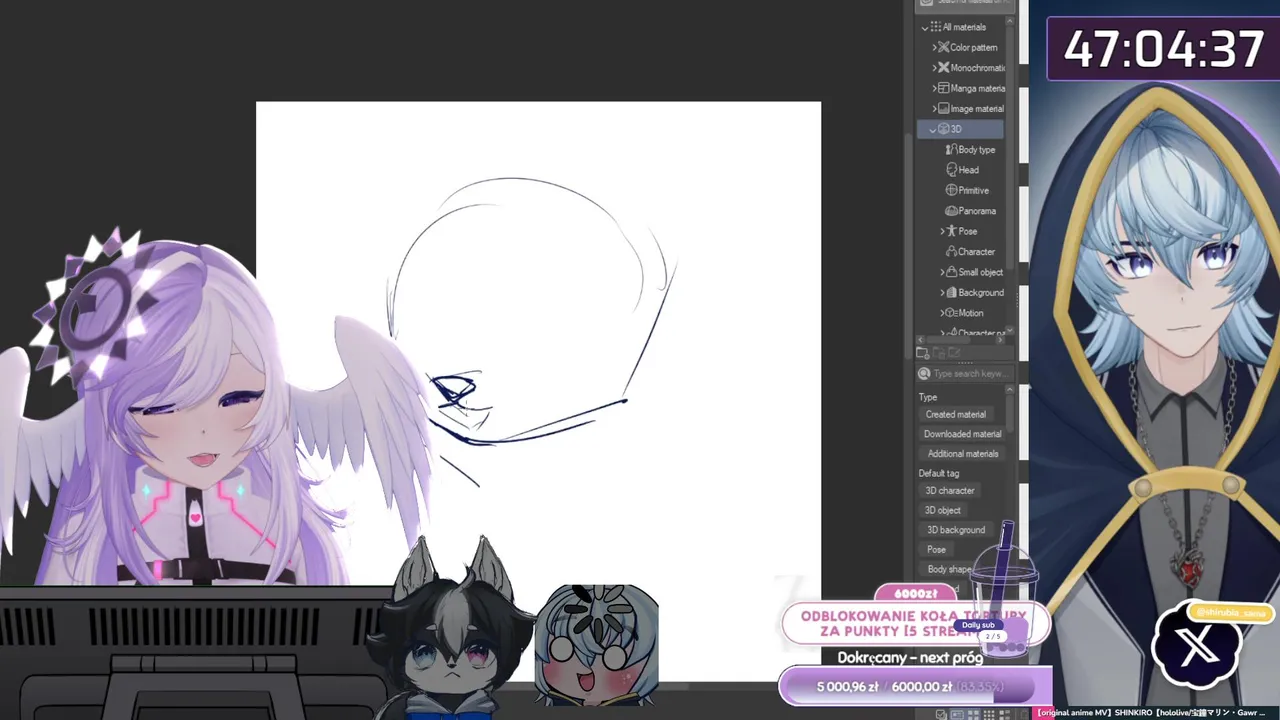Screen dimensions: 1280x720
Task: Expand the Motion folder arrow
Action: (943, 314)
